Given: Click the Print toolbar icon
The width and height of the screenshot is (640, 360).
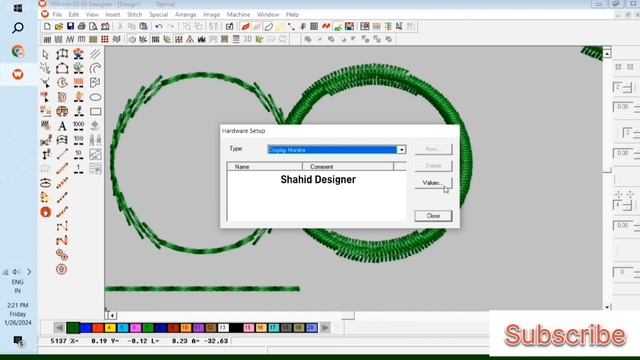Looking at the screenshot, I should point(82,27).
